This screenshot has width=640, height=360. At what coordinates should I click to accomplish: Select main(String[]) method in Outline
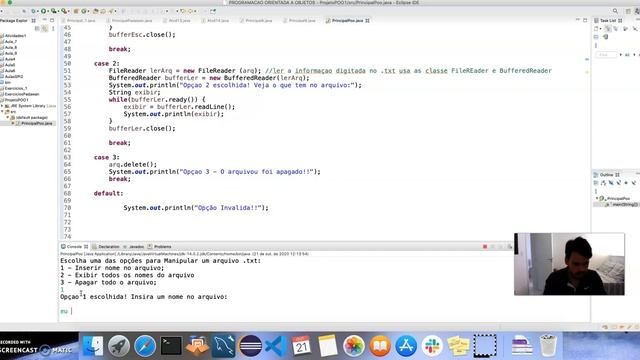click(x=624, y=204)
